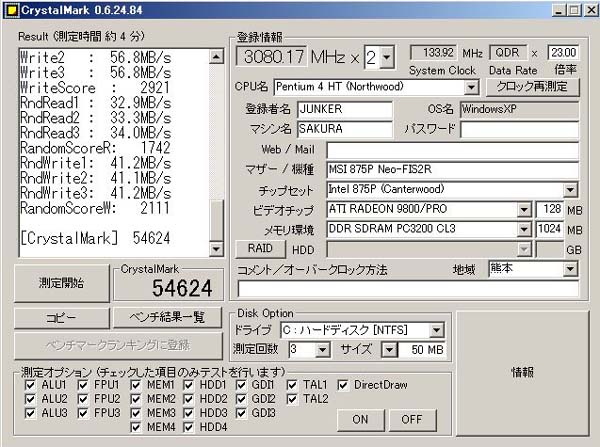Uncheck the GDI1 option

coord(241,385)
